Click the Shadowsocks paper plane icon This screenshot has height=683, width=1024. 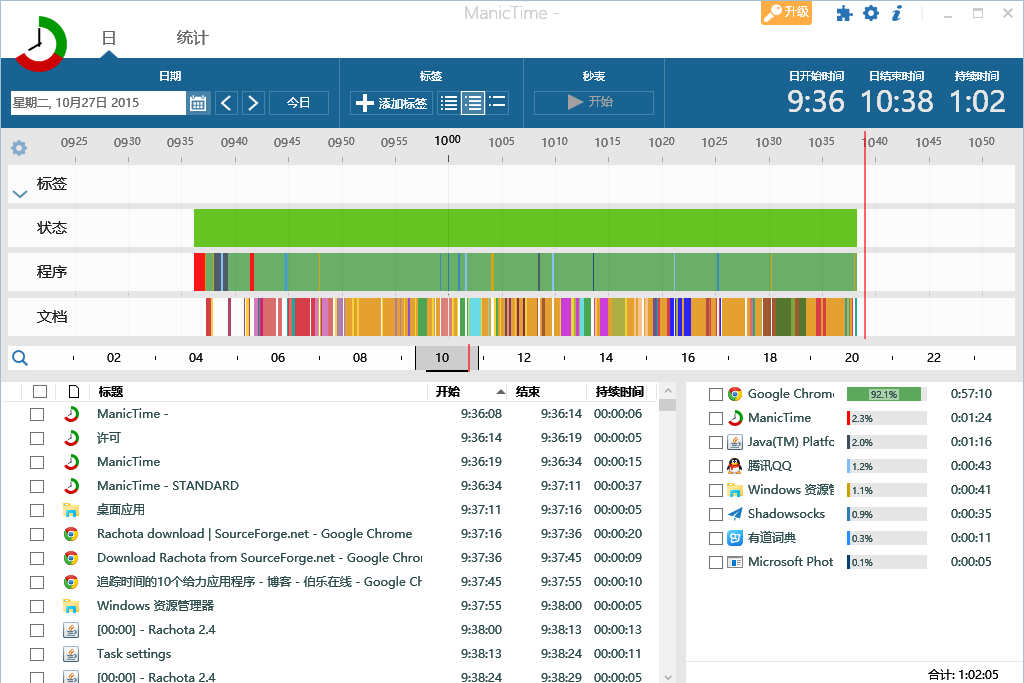[735, 514]
